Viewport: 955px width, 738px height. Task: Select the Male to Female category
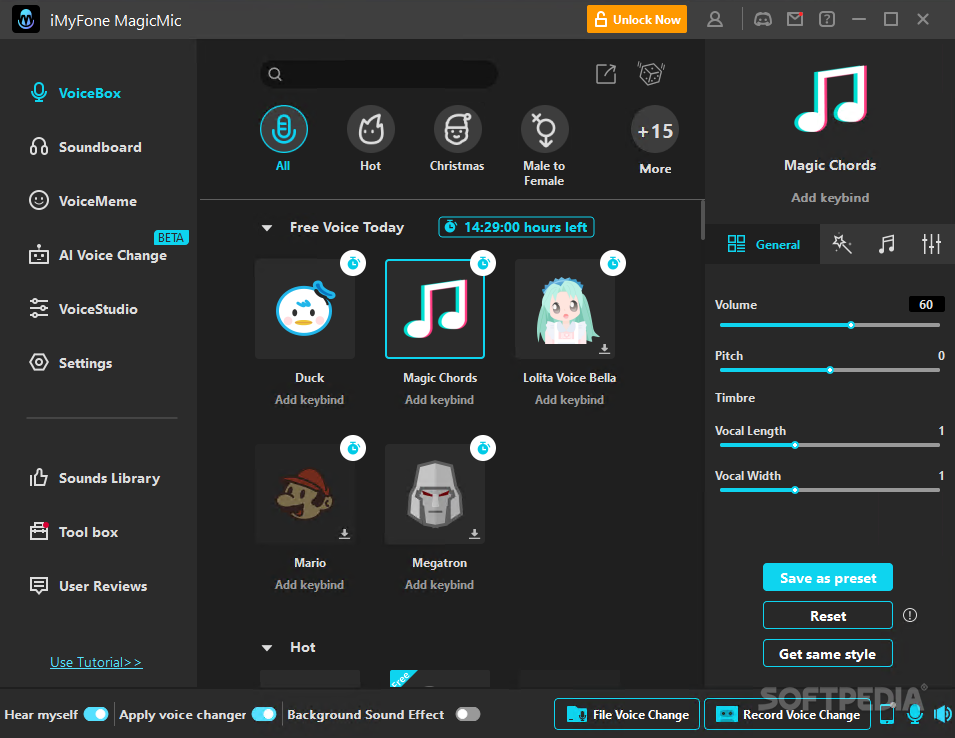pyautogui.click(x=544, y=129)
